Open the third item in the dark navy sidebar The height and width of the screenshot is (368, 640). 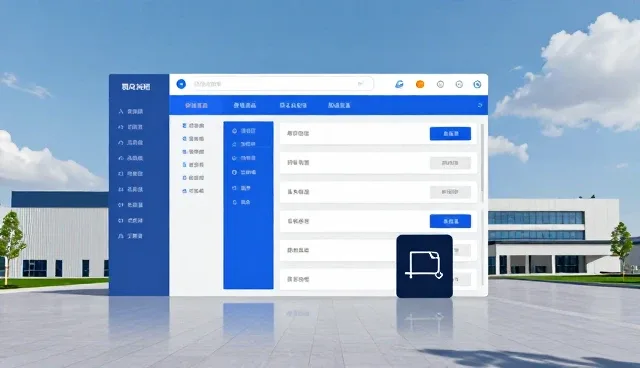tap(131, 142)
